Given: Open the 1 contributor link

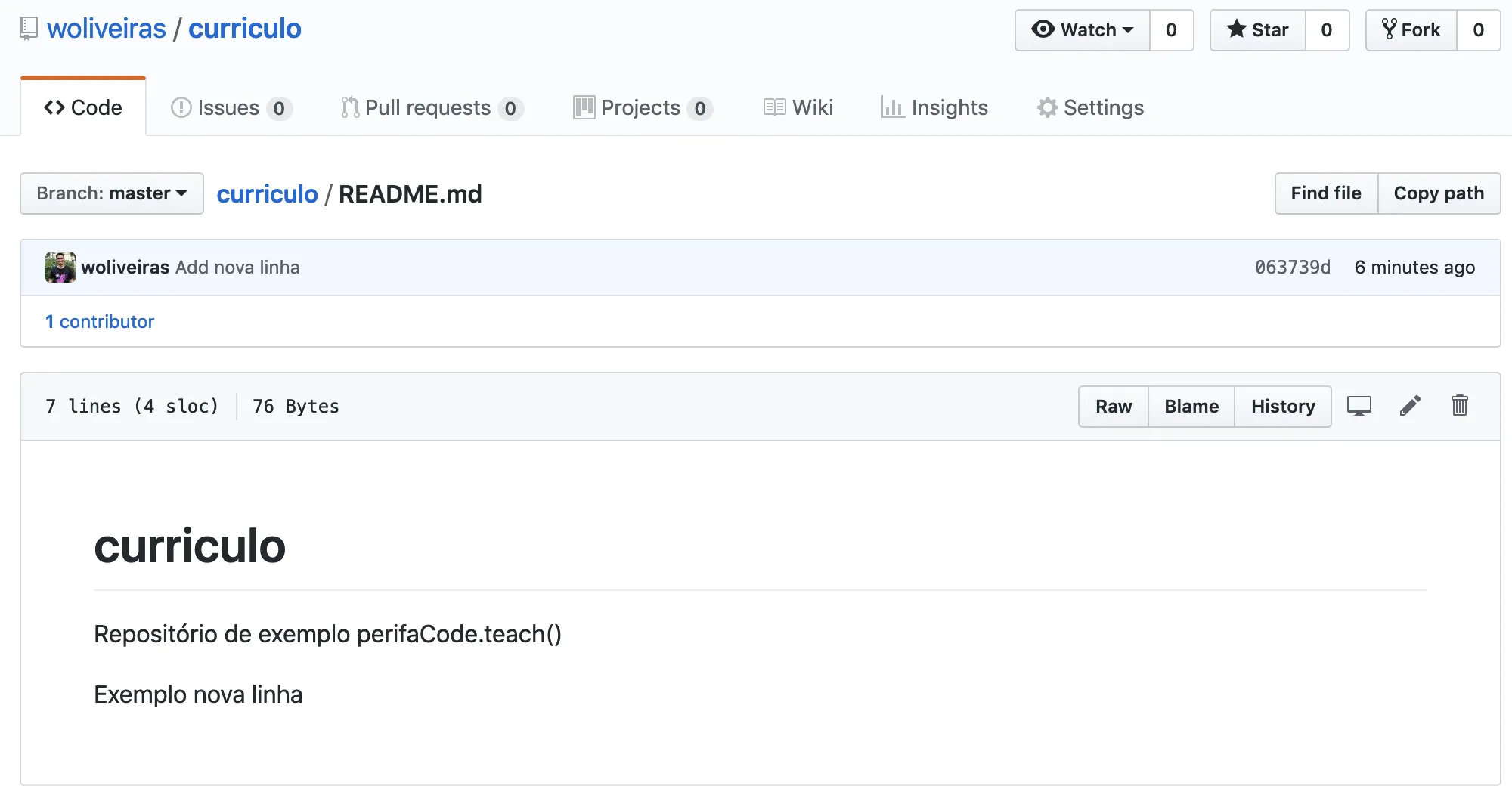Looking at the screenshot, I should point(100,321).
